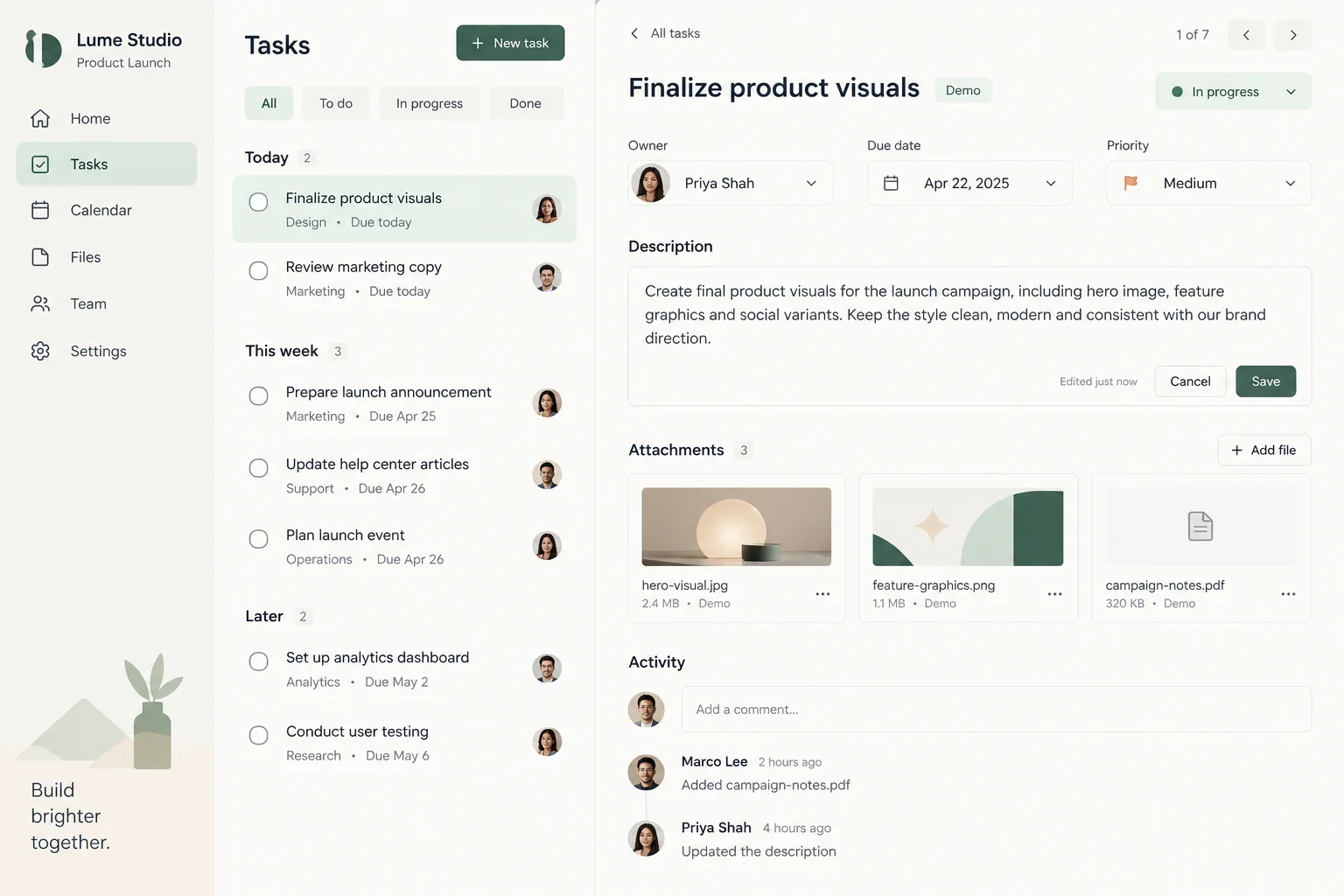The width and height of the screenshot is (1344, 896).
Task: Cancel the description edit
Action: click(1190, 381)
